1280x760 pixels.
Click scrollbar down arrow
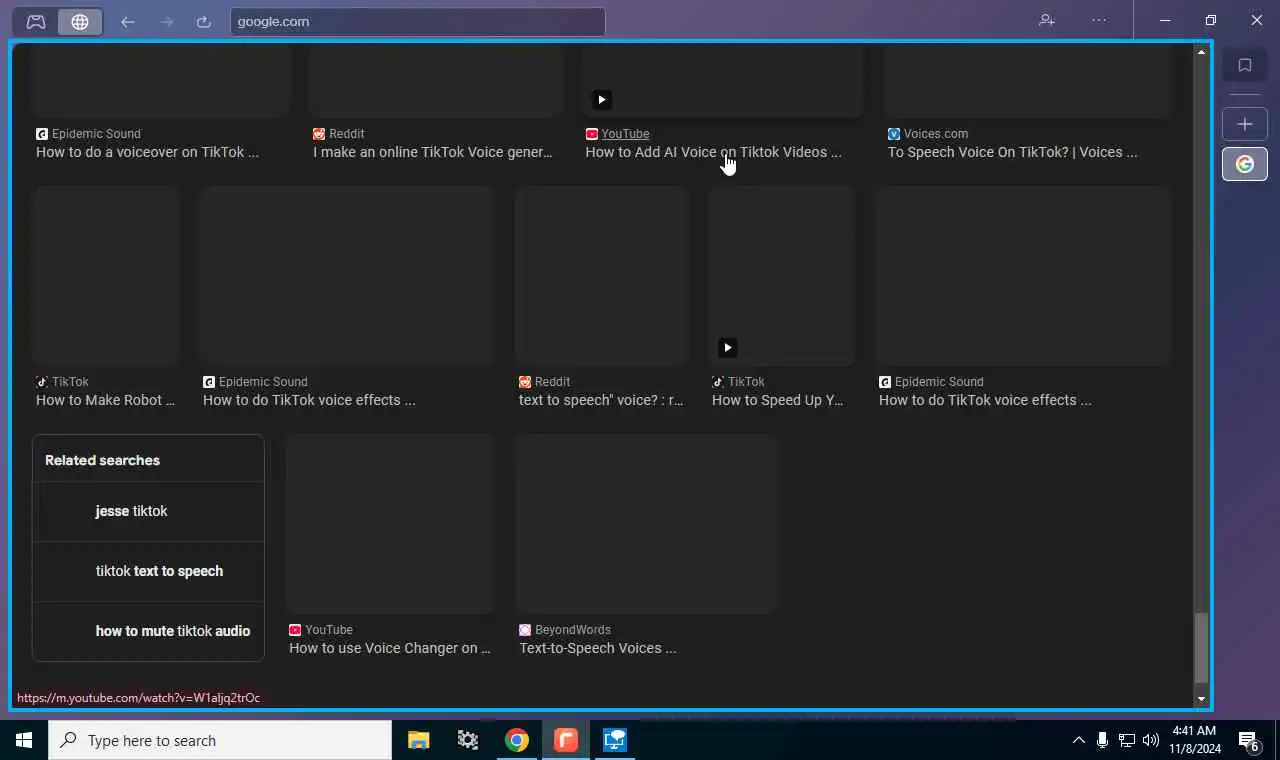point(1201,699)
